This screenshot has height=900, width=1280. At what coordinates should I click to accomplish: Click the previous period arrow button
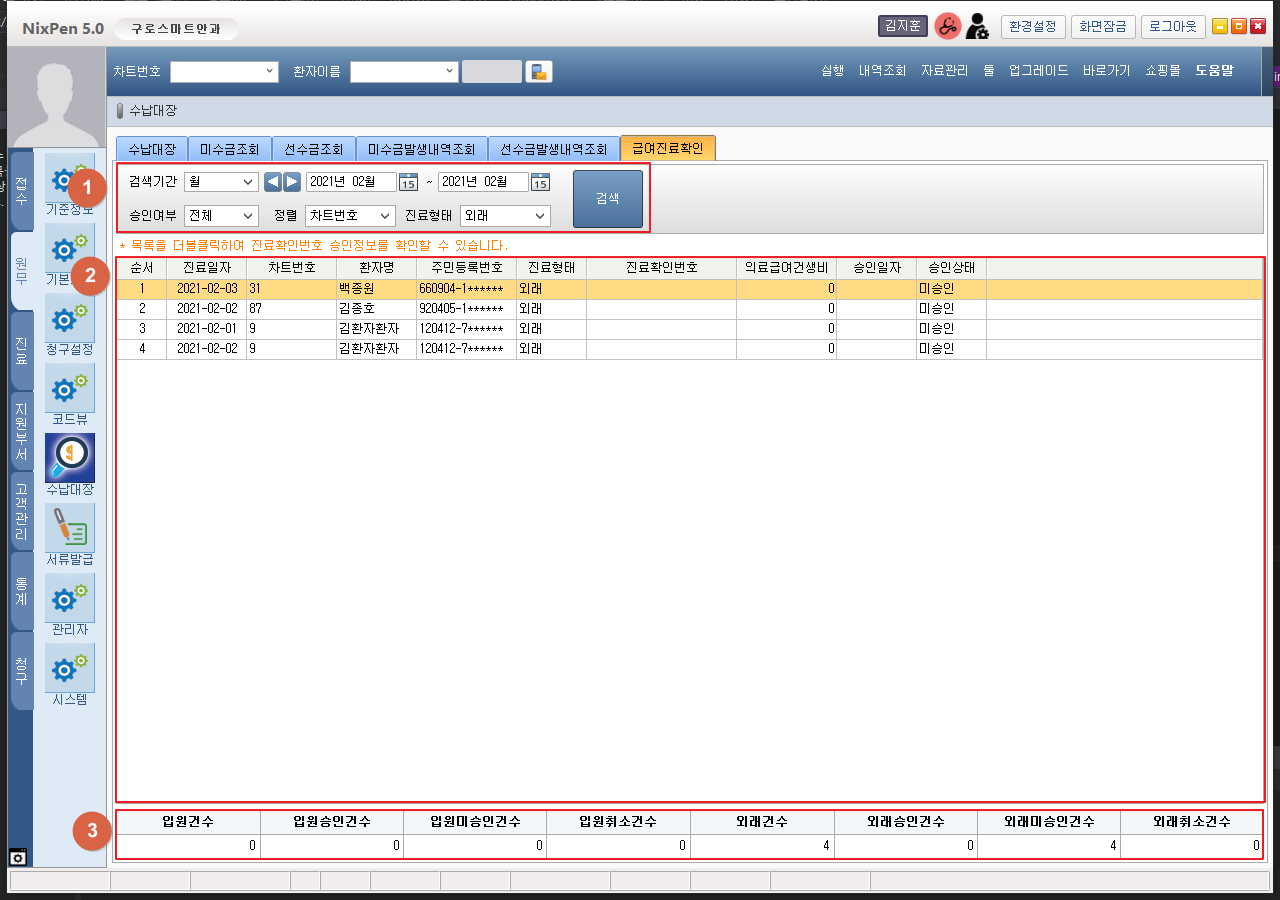click(x=272, y=182)
